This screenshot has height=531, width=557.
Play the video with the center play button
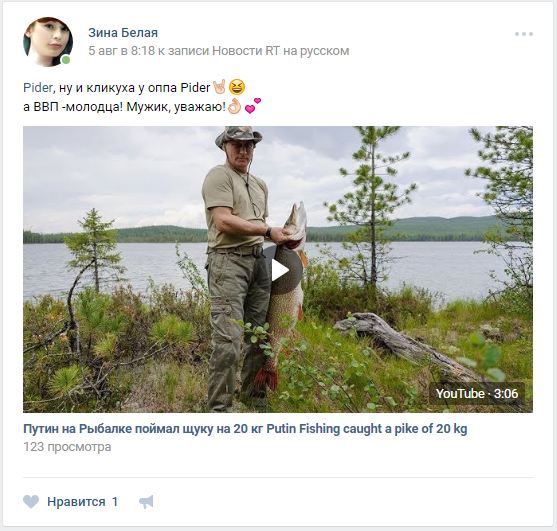tap(281, 270)
